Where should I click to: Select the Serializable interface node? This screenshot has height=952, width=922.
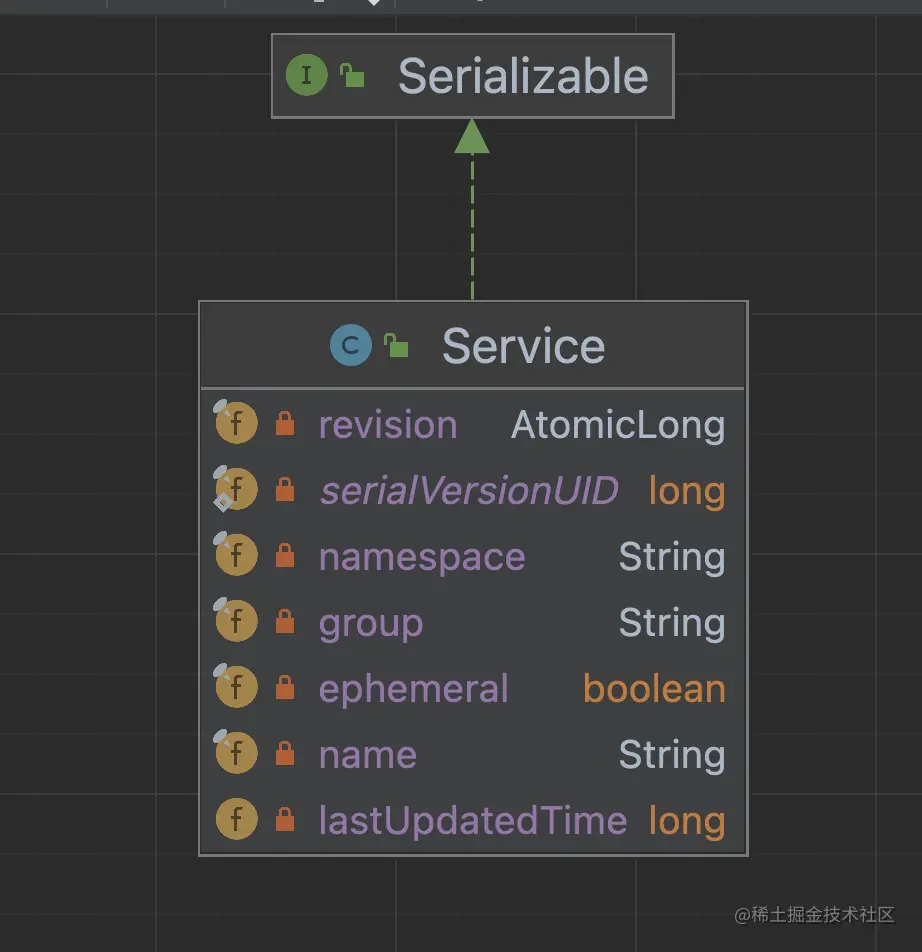point(523,76)
